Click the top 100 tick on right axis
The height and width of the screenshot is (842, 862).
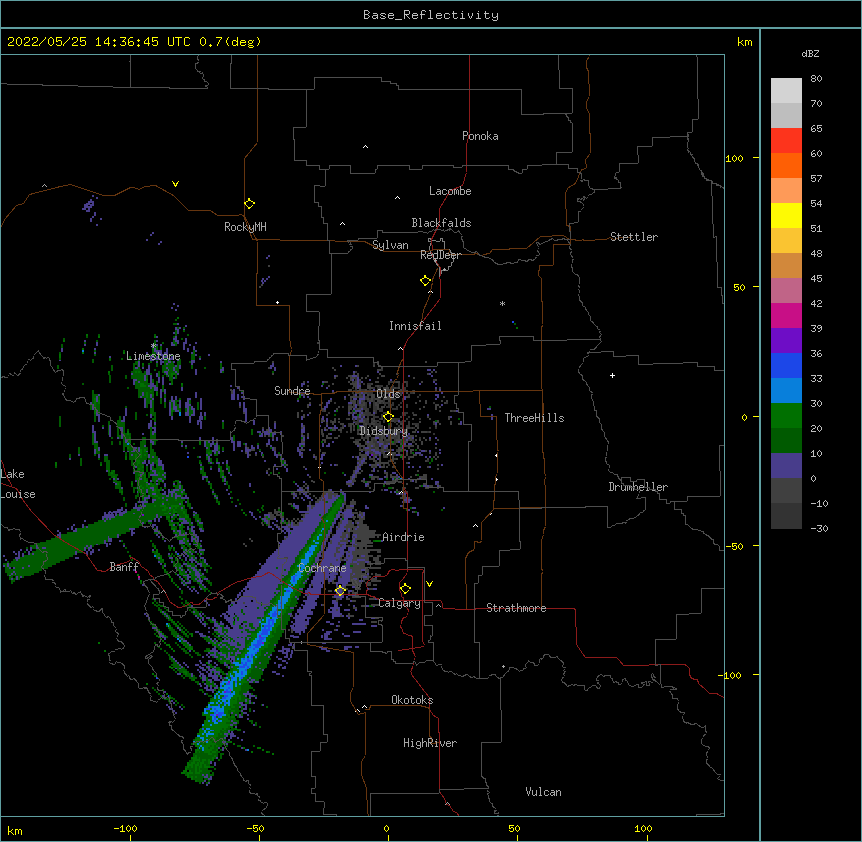pyautogui.click(x=734, y=158)
